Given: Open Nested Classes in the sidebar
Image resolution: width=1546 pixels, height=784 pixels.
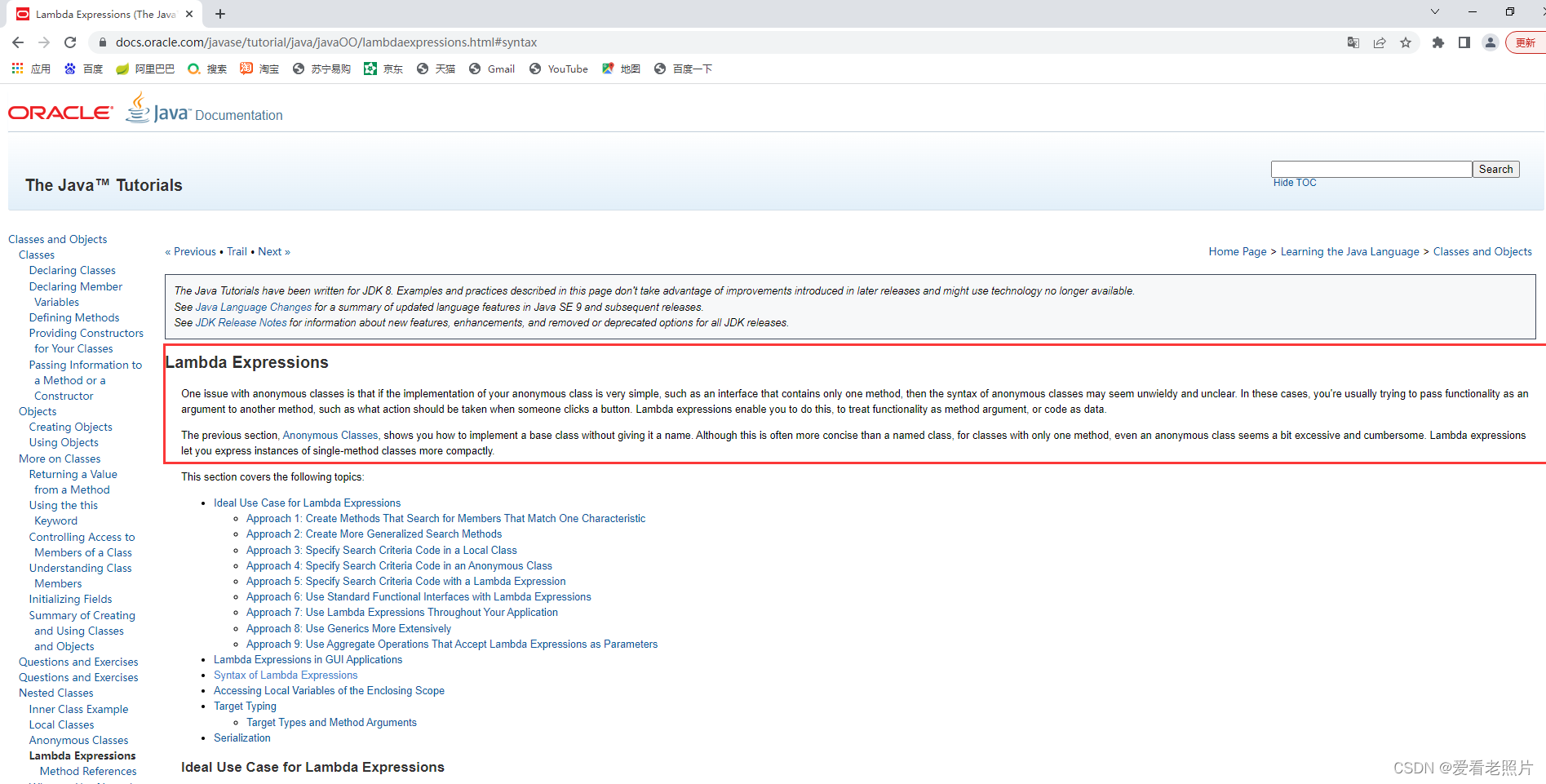Looking at the screenshot, I should (56, 693).
